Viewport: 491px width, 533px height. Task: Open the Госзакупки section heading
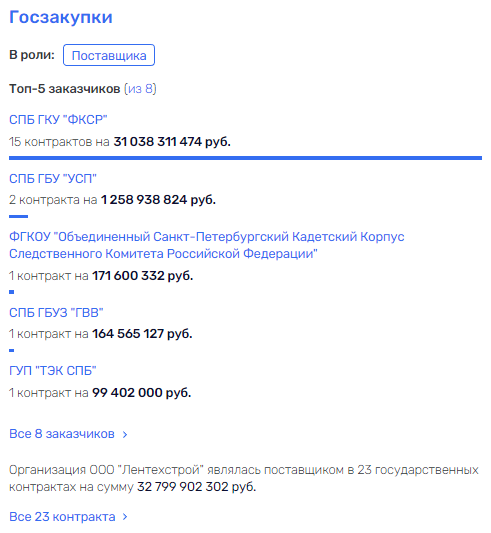point(61,17)
